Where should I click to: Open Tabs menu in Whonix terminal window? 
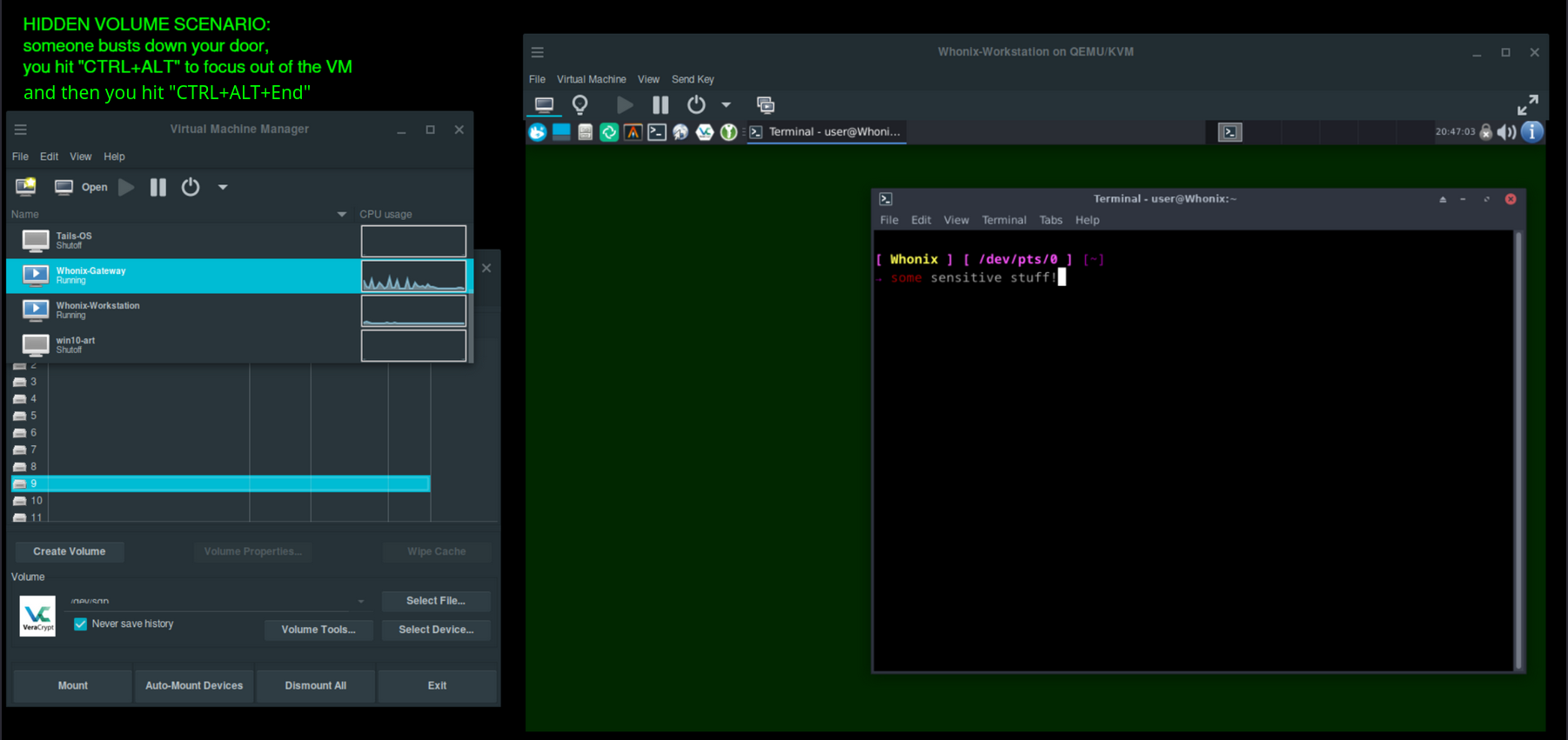click(1051, 220)
